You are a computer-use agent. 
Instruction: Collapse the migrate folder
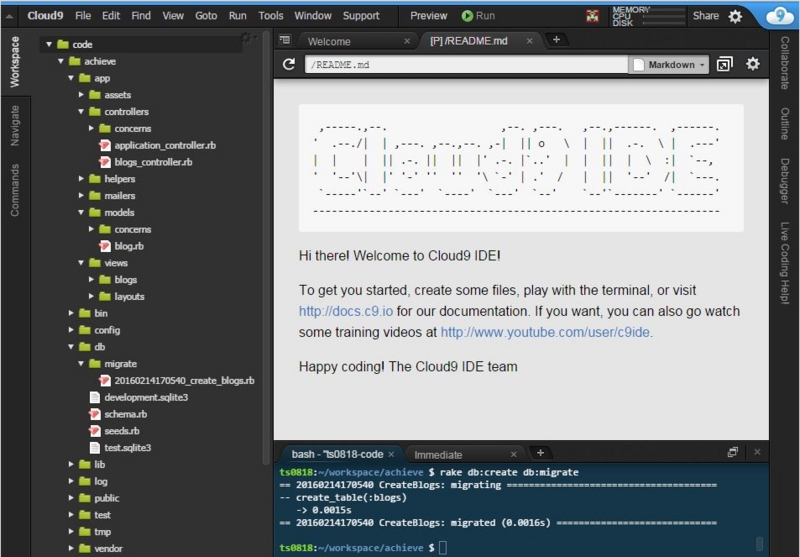coord(81,364)
